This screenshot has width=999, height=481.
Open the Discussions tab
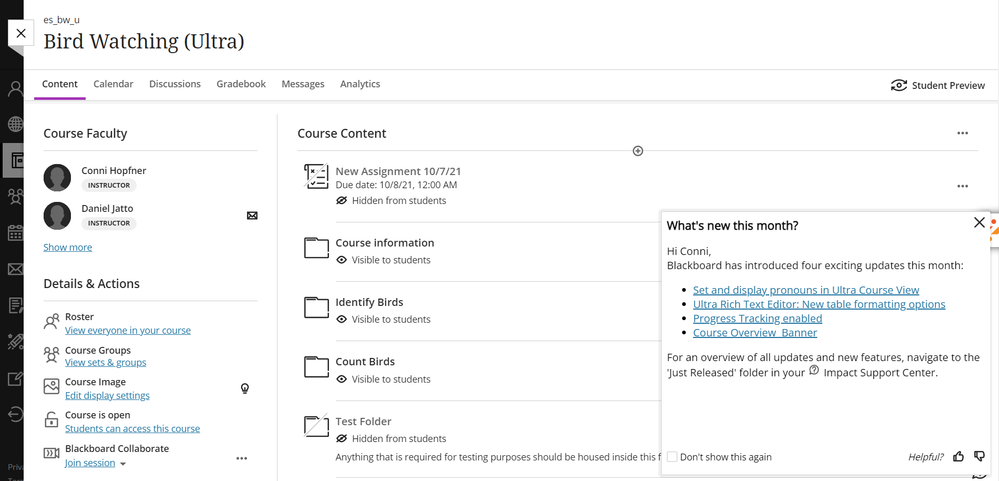[175, 84]
